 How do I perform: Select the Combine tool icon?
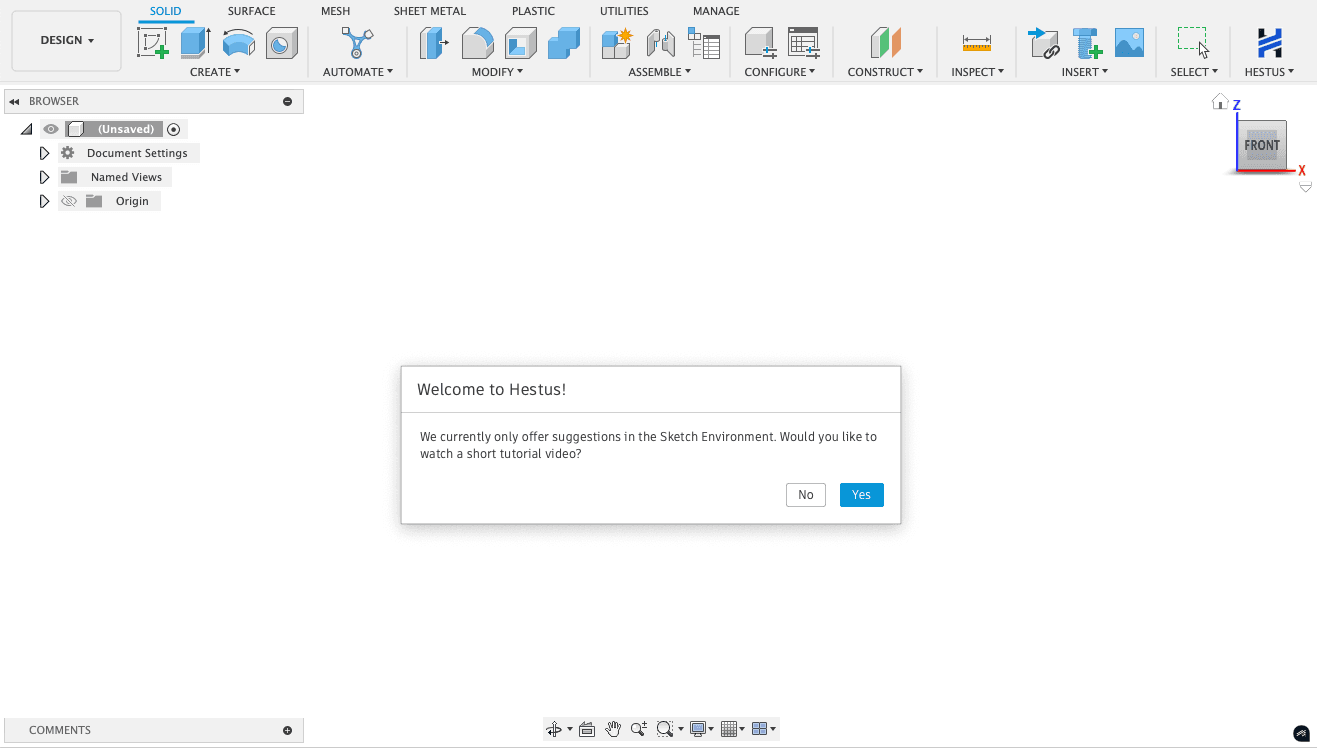tap(564, 43)
